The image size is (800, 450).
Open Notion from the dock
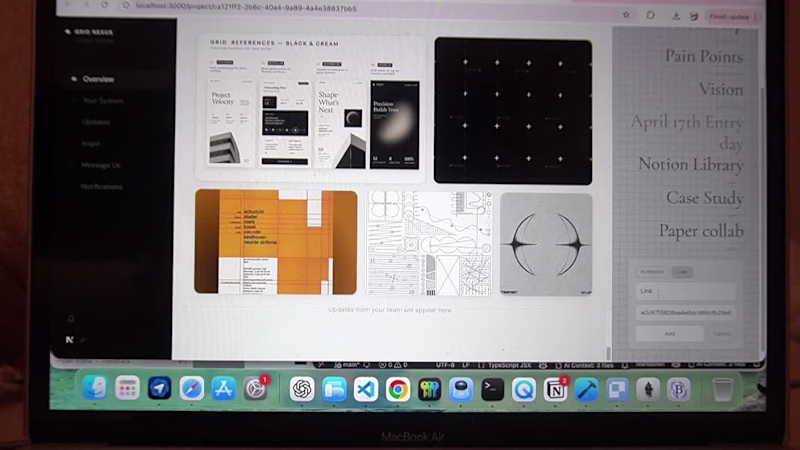(556, 390)
